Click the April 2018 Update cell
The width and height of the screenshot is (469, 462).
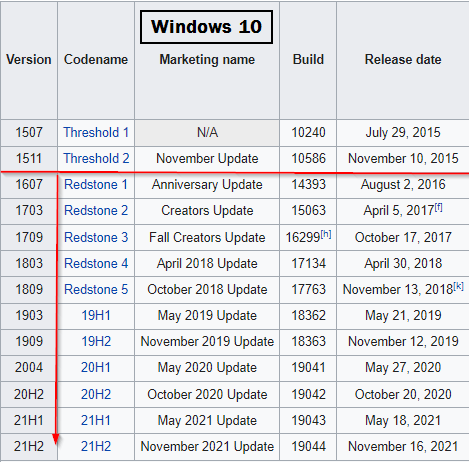(x=207, y=263)
